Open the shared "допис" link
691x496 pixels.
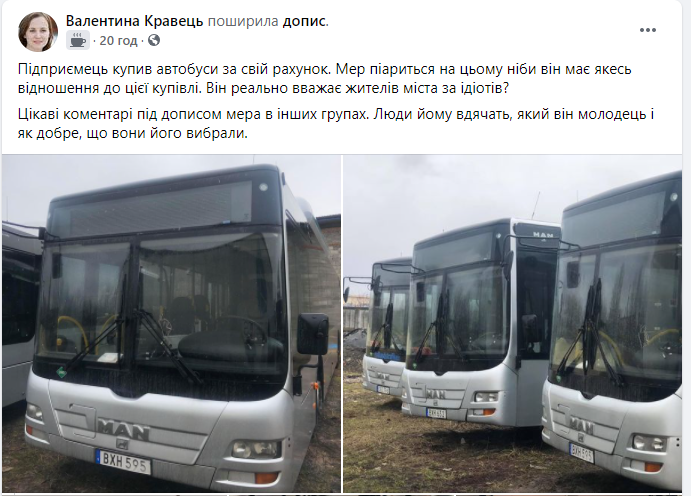(x=304, y=21)
